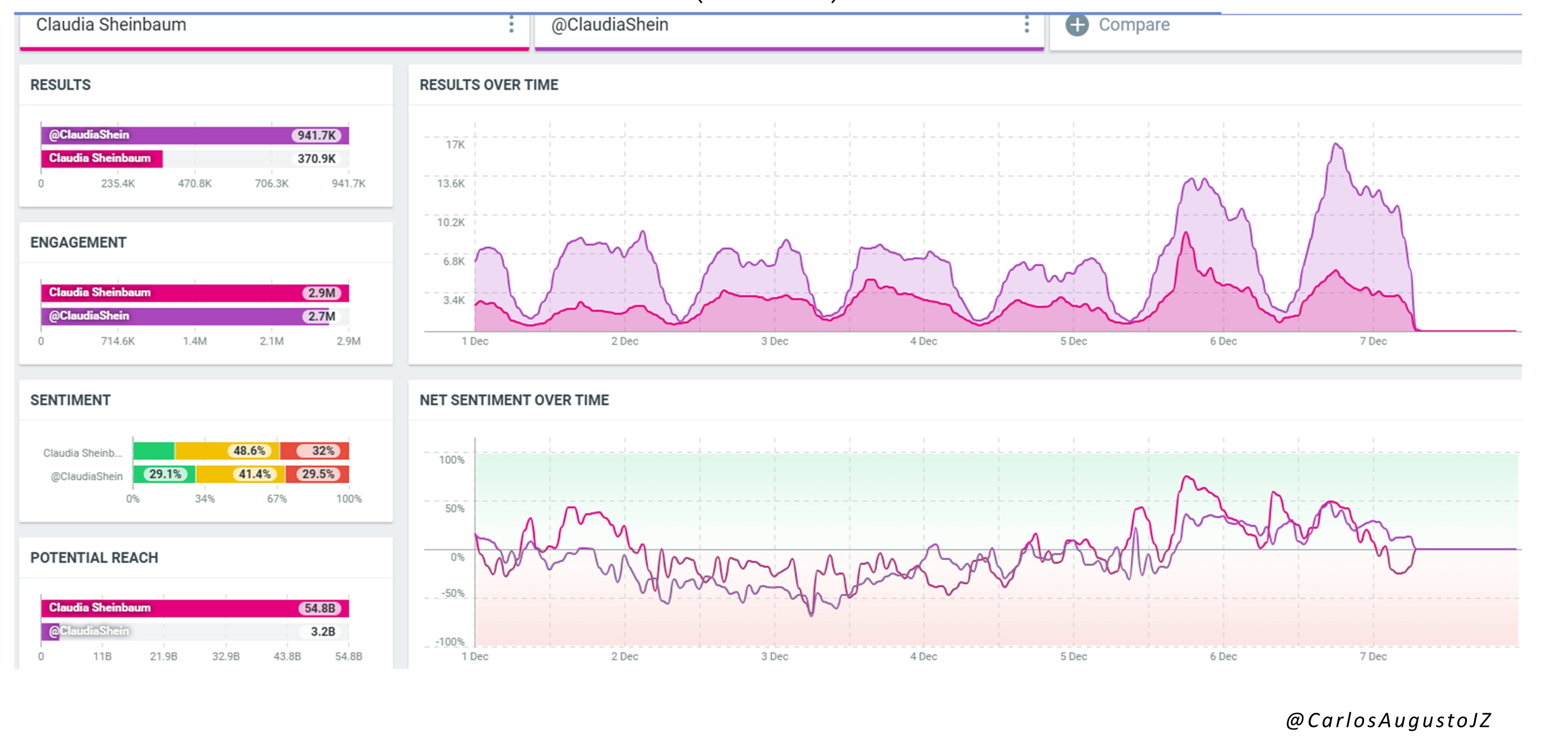Click the 6 Dec marker on results chart

1223,341
